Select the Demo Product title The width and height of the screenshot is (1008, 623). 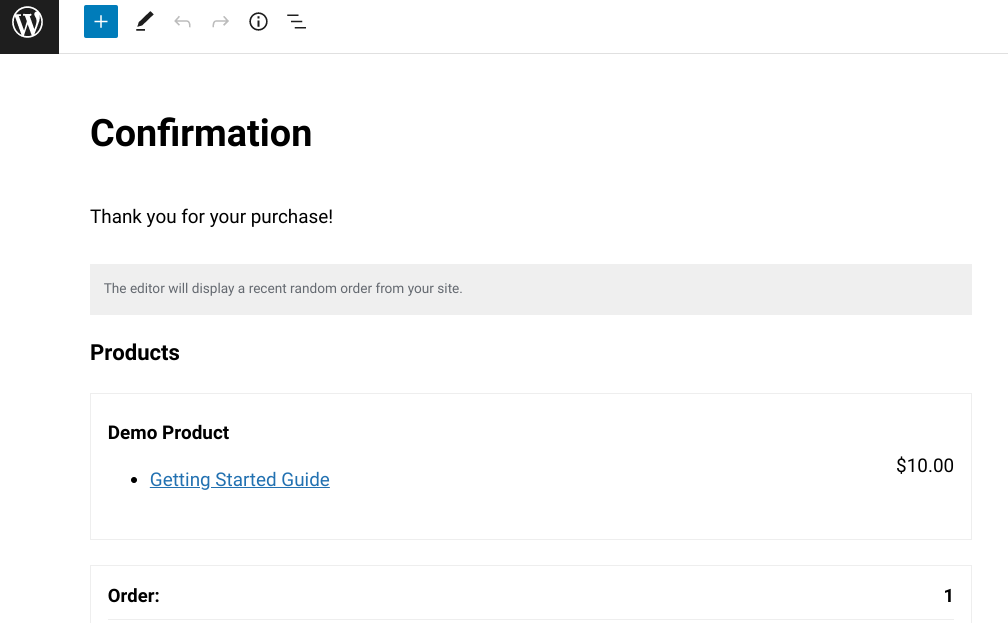[168, 432]
